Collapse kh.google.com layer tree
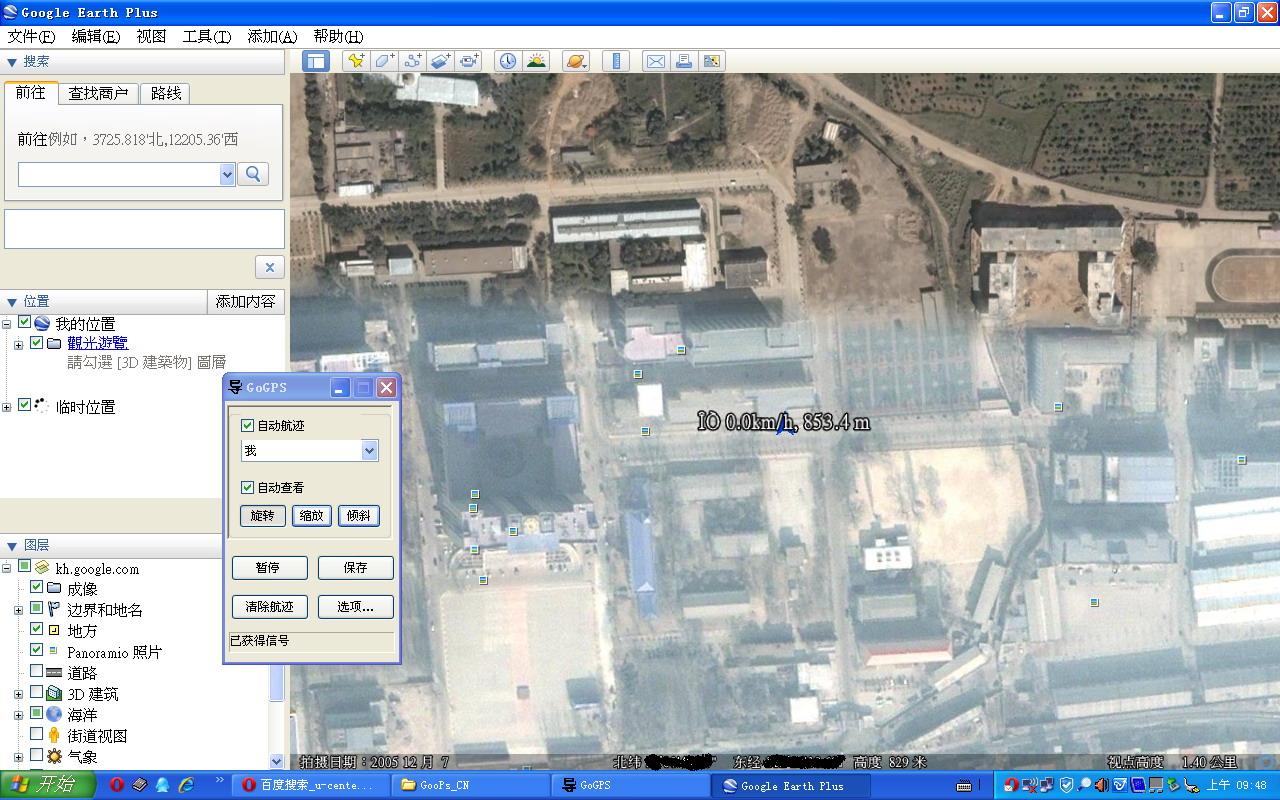This screenshot has height=800, width=1280. pos(6,568)
